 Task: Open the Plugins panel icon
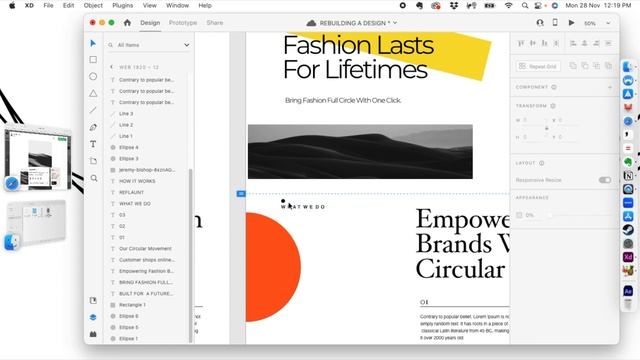click(x=93, y=334)
